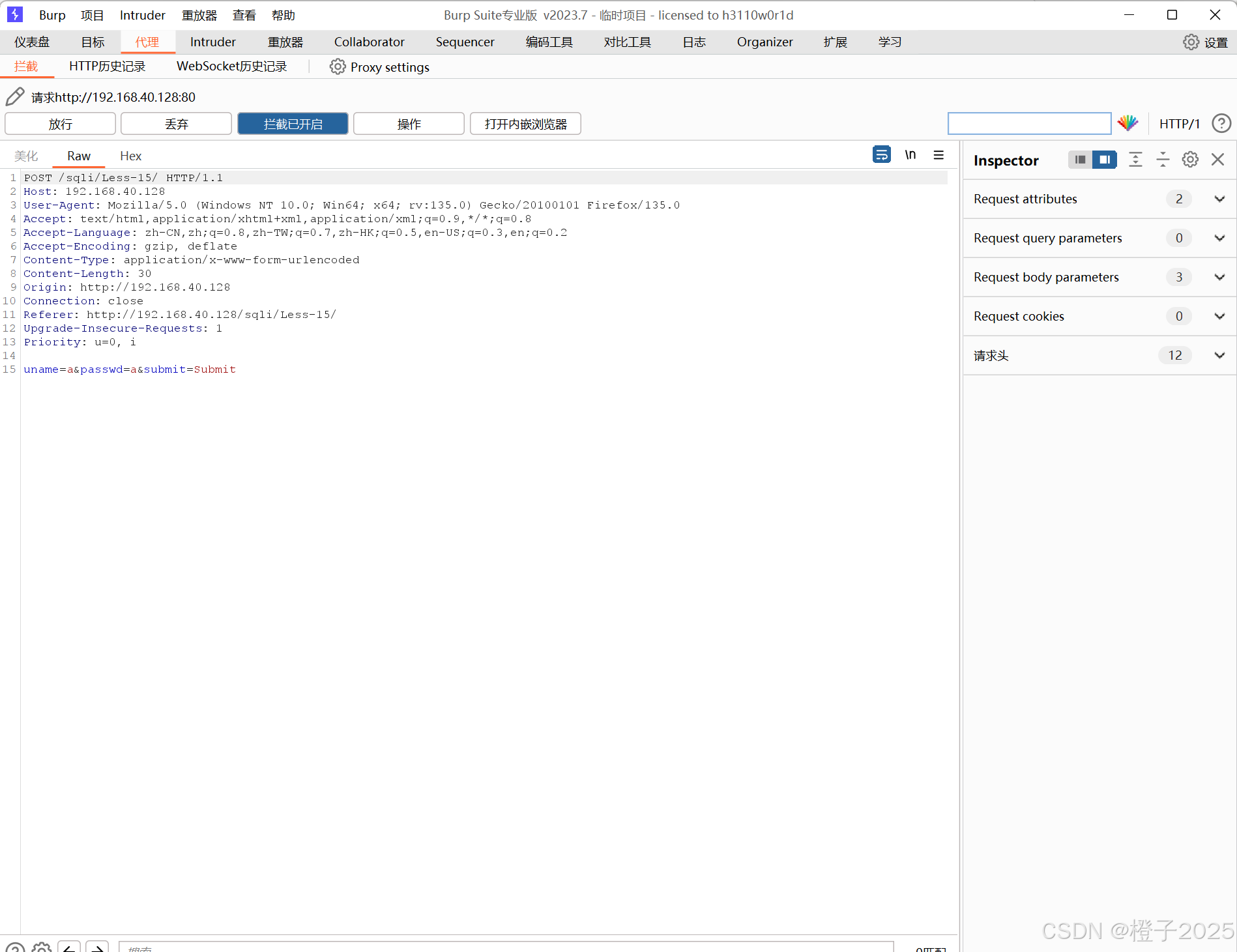1237x952 pixels.
Task: Switch Inspector to sidebar layout mode
Action: (x=1103, y=160)
